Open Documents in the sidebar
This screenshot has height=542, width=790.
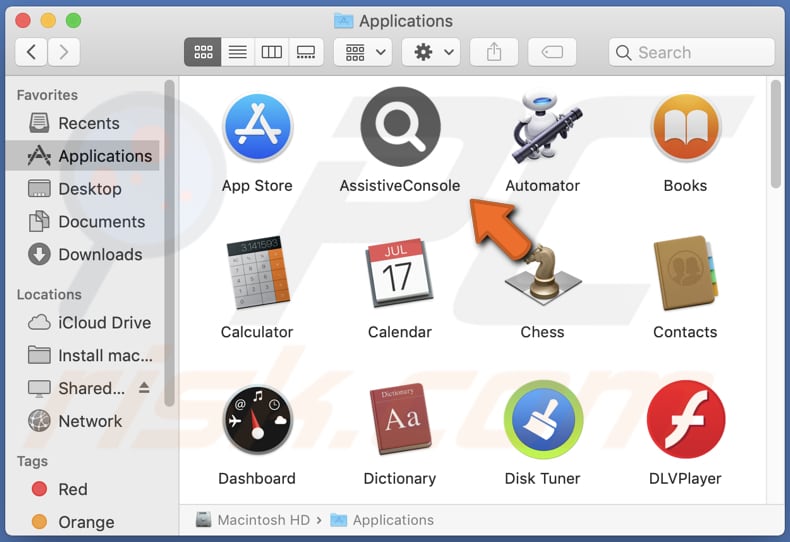click(x=84, y=221)
